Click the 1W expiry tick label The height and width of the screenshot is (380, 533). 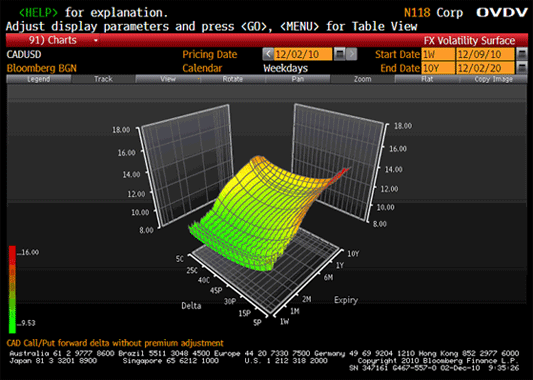285,321
